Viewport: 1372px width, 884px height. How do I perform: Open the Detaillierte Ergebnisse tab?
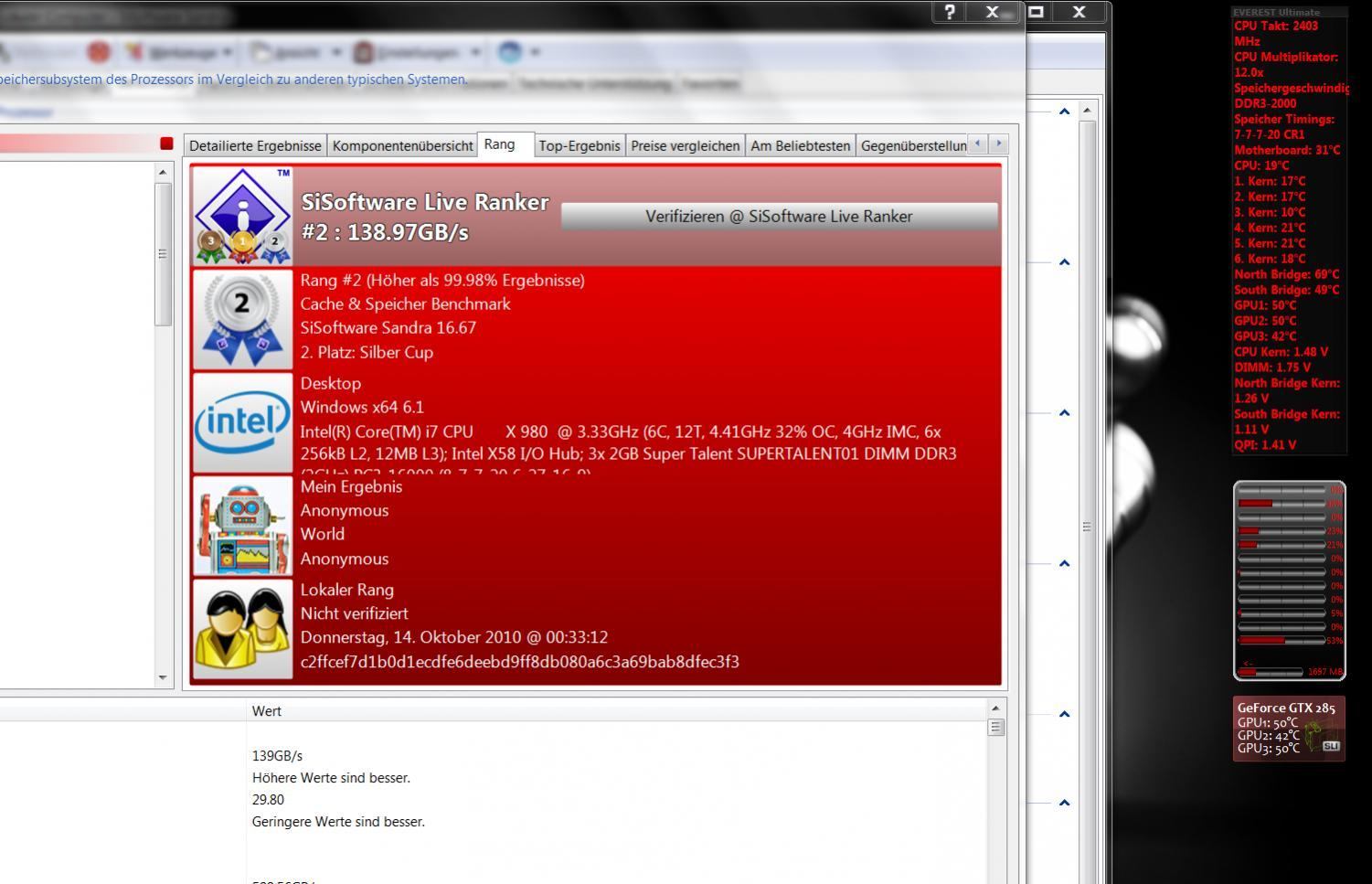[x=255, y=145]
